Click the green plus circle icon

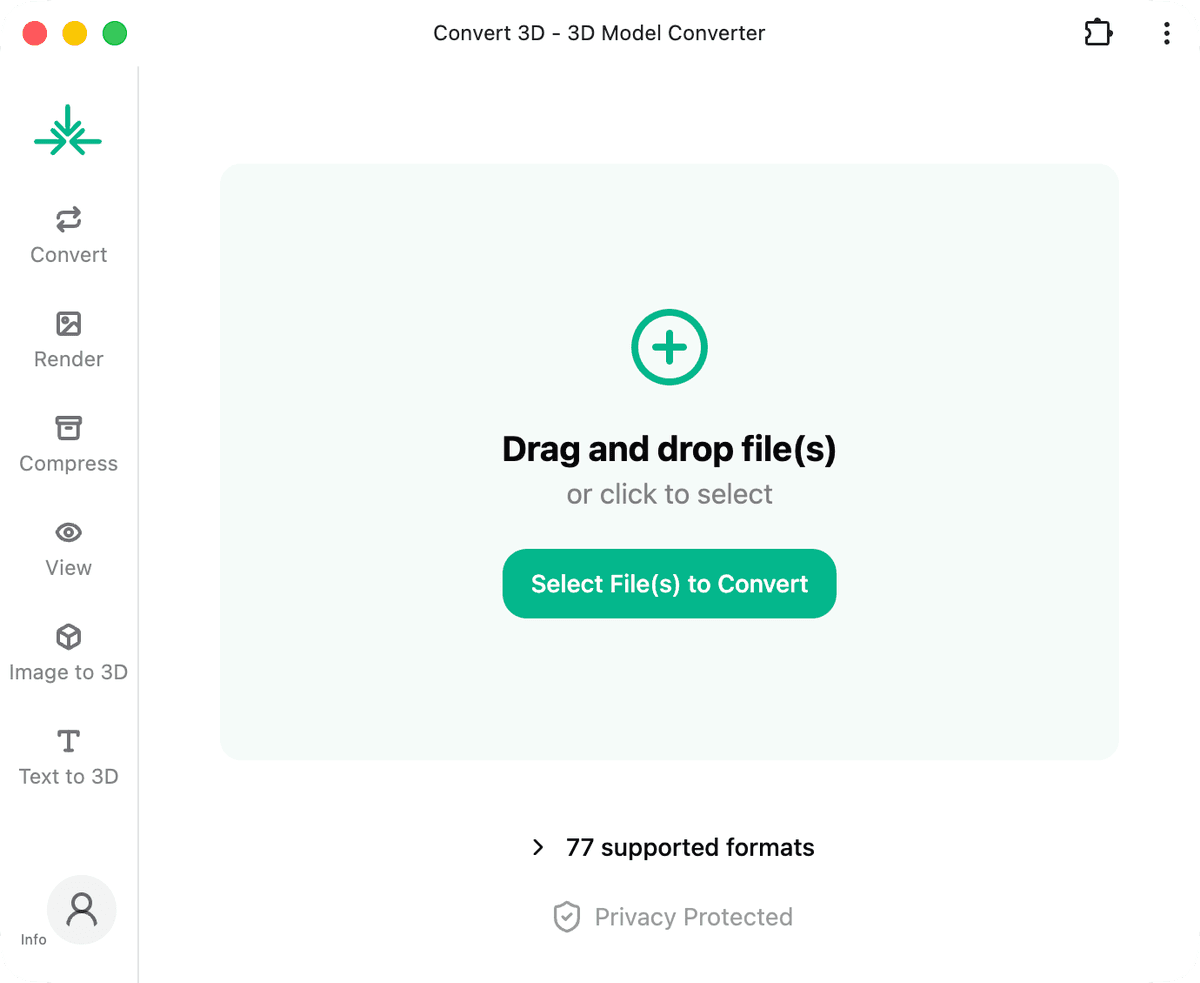669,347
